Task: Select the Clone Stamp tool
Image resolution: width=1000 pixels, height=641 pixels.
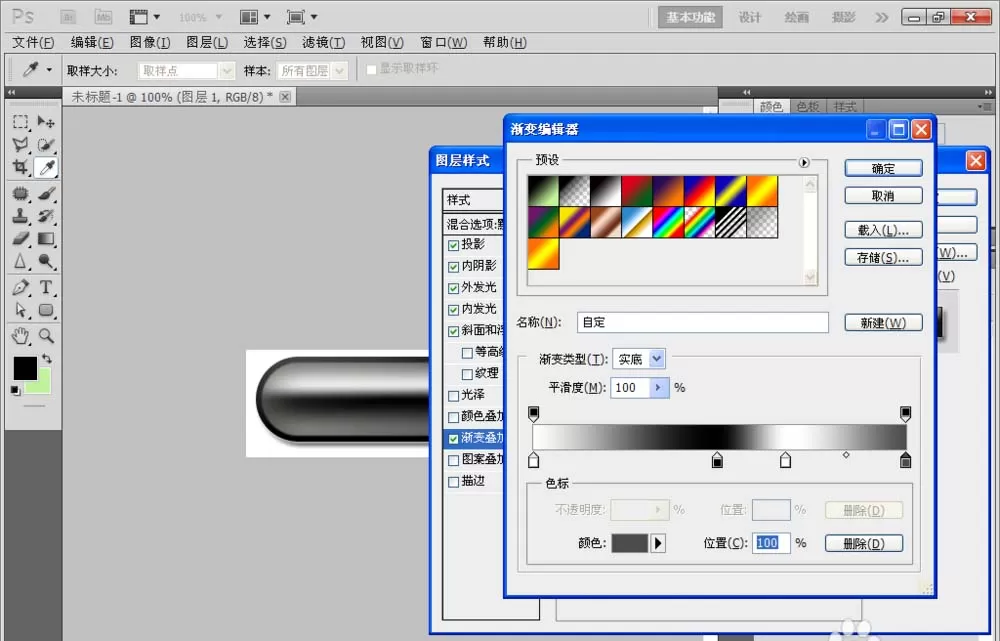Action: [20, 216]
